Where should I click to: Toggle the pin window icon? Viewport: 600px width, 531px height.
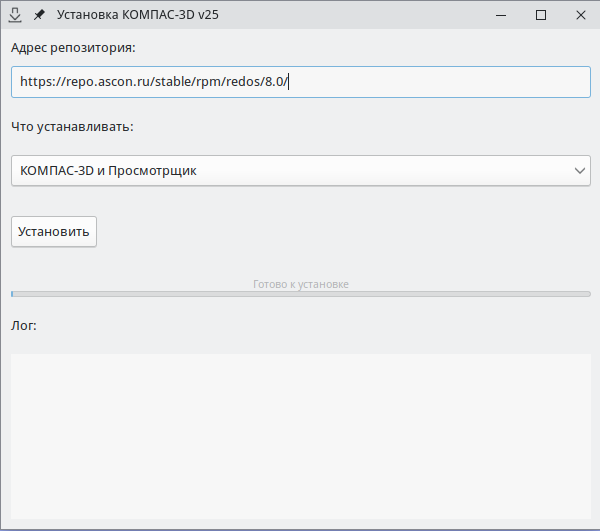pos(39,15)
